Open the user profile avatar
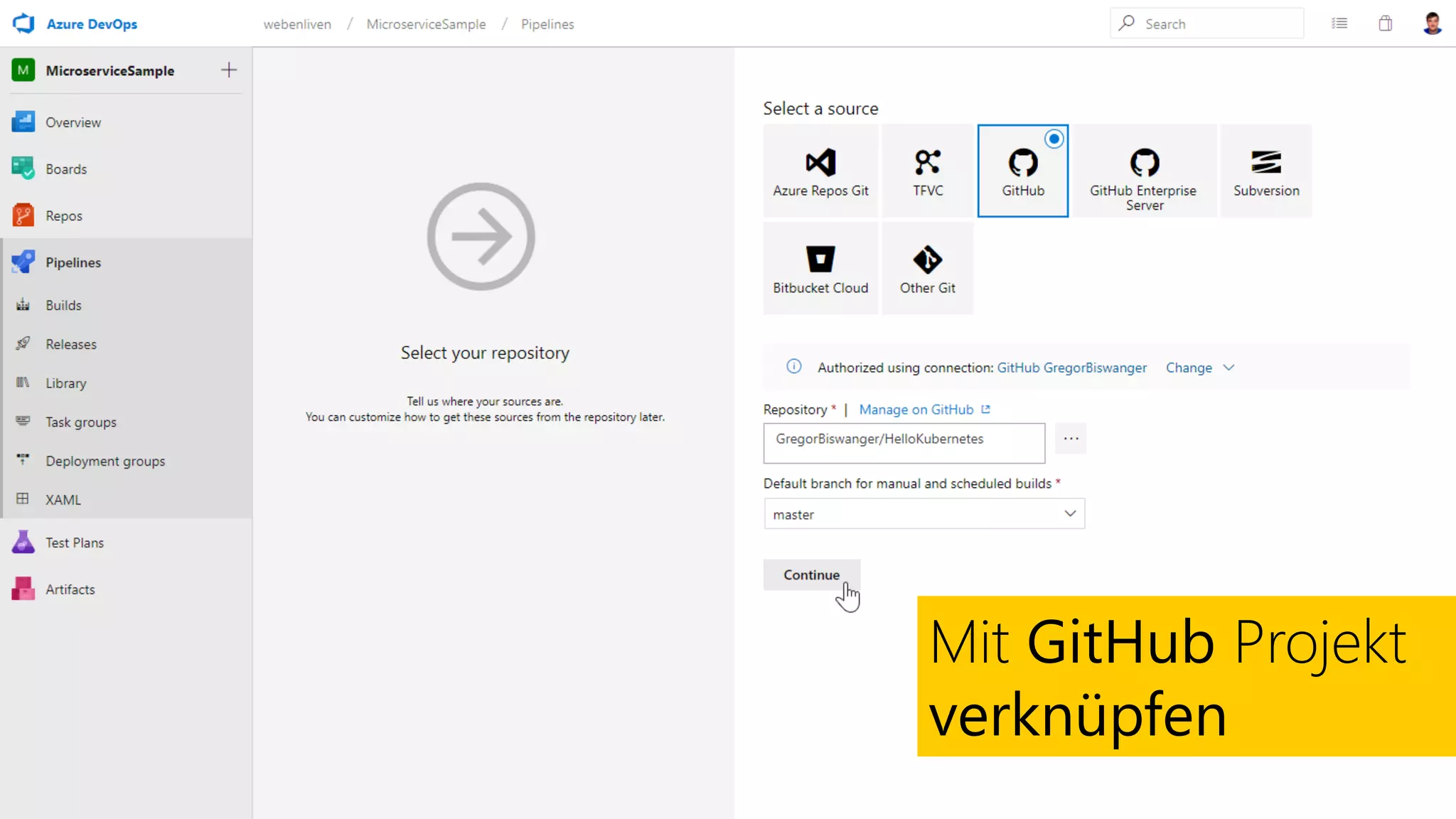This screenshot has width=1456, height=819. pyautogui.click(x=1433, y=23)
